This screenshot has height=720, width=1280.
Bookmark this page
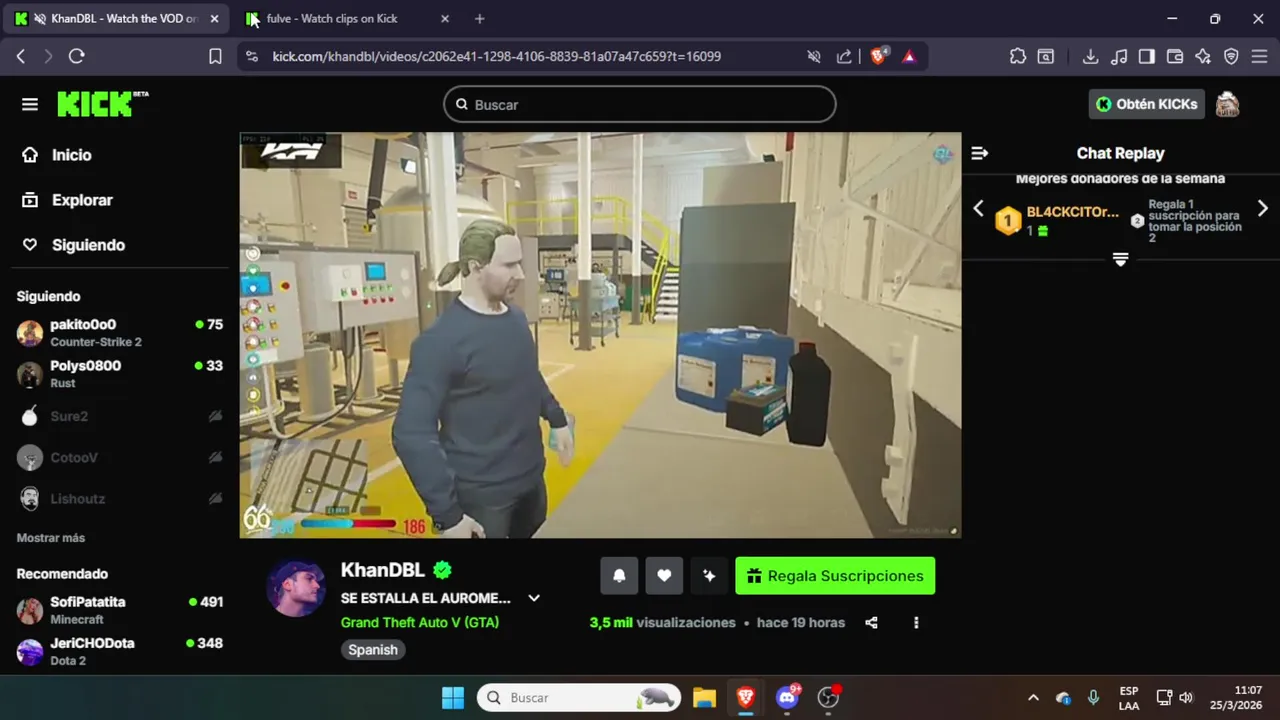point(215,56)
